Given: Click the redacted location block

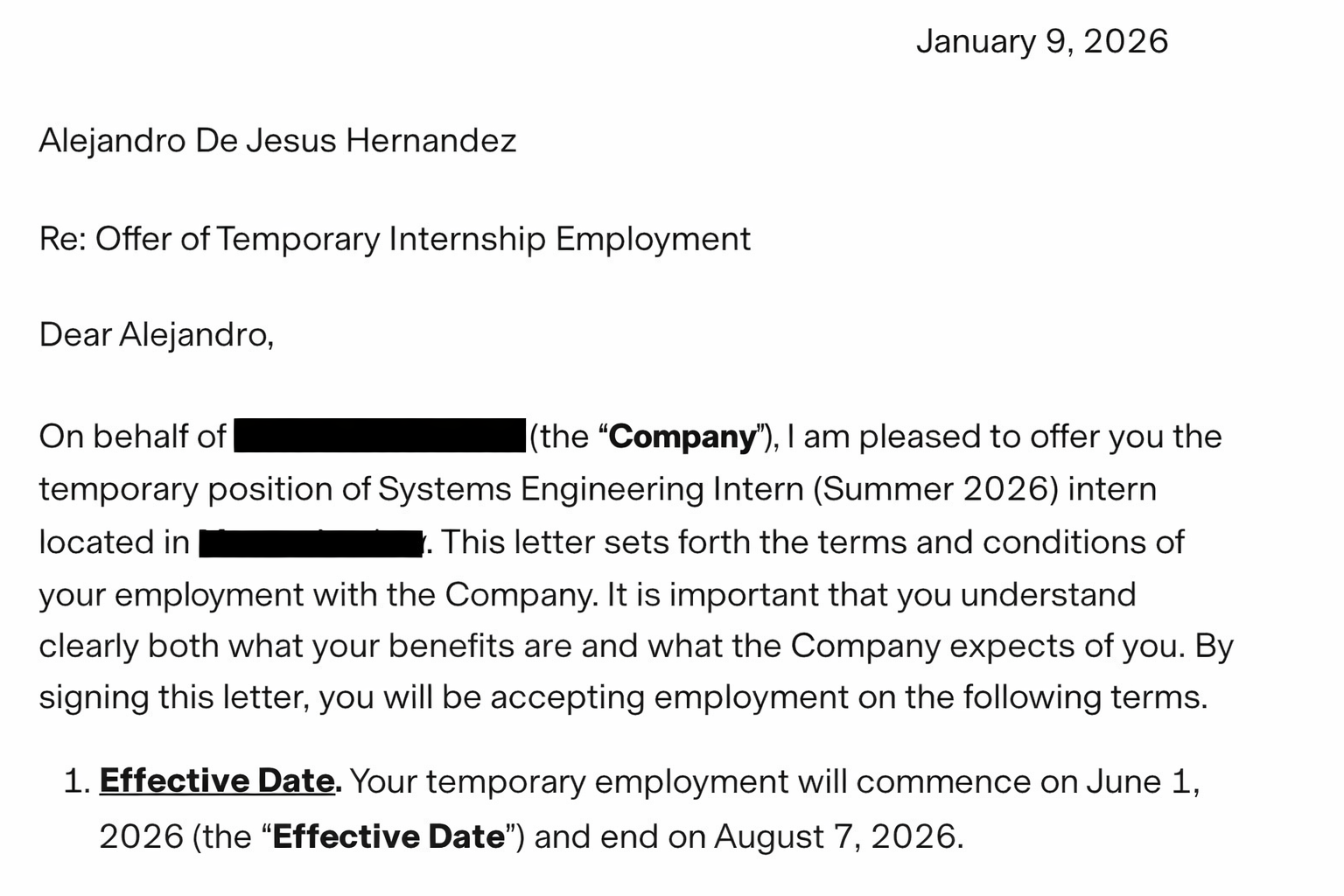Looking at the screenshot, I should pos(311,542).
